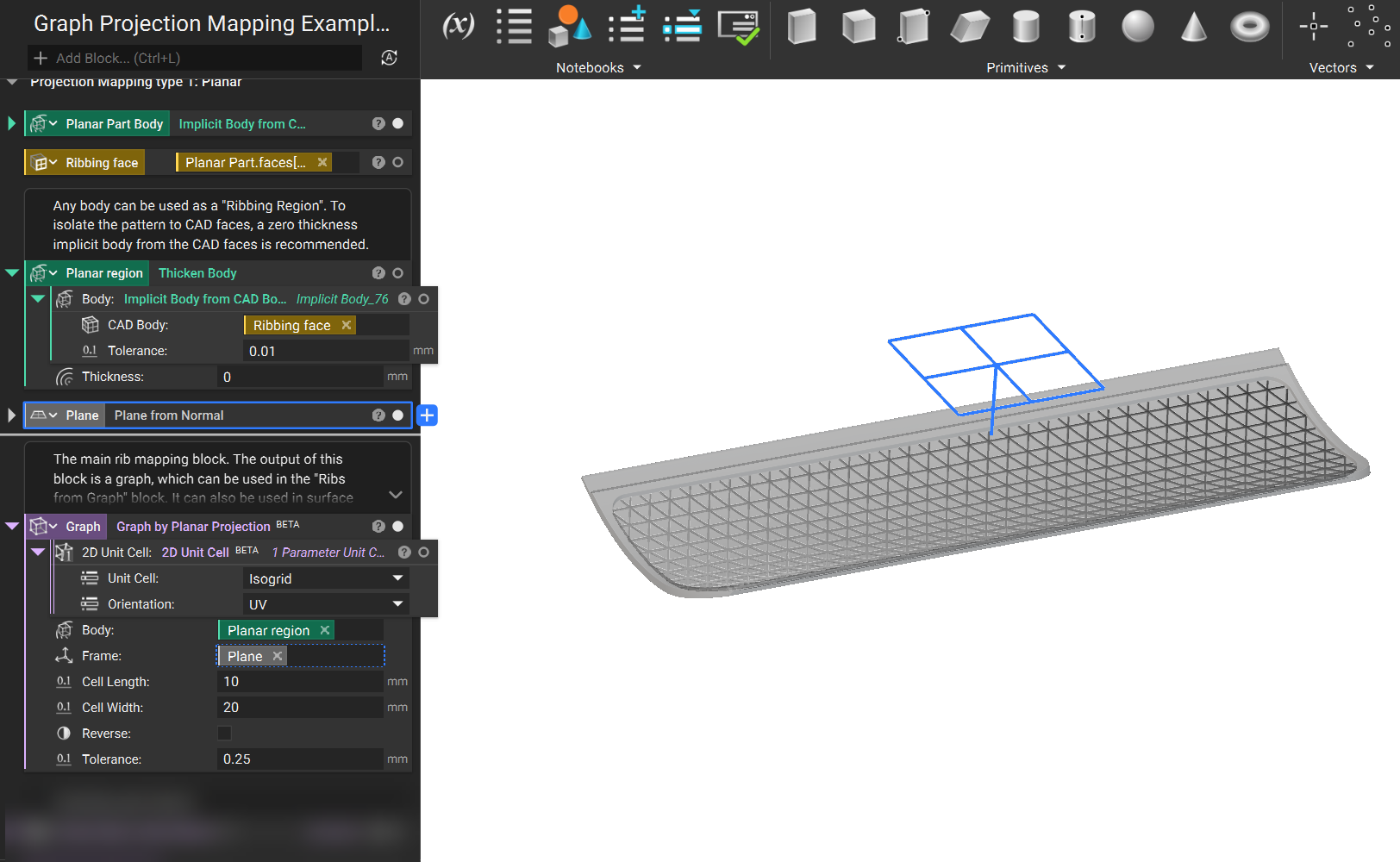
Task: Click the Cell Length input field
Action: [x=299, y=682]
